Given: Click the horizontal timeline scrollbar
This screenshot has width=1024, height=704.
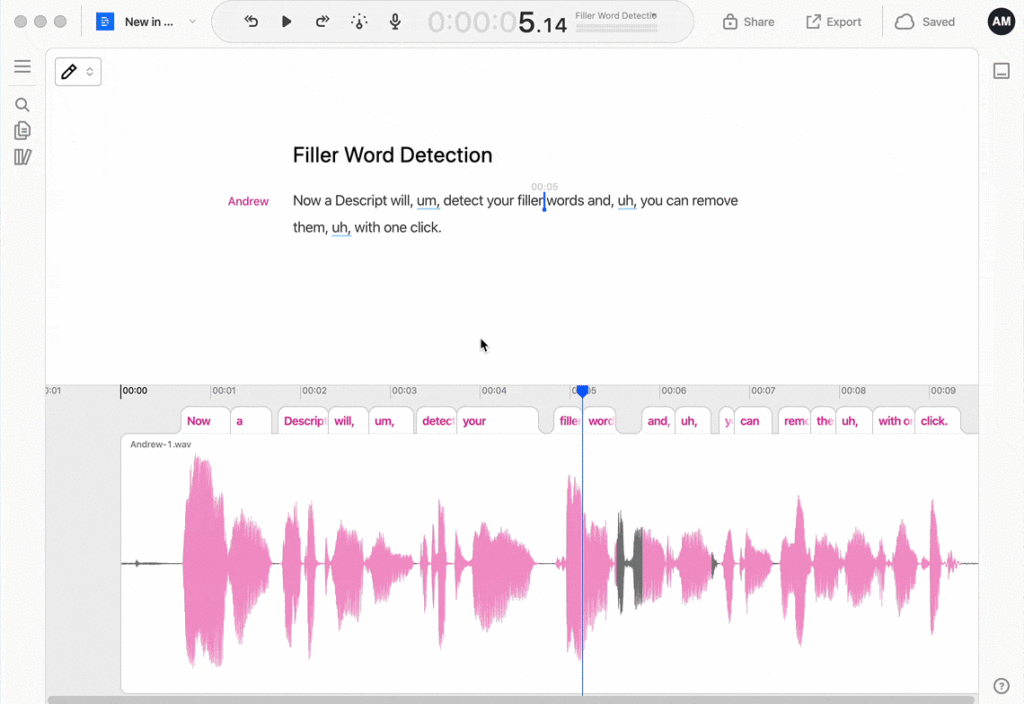Looking at the screenshot, I should tap(511, 699).
